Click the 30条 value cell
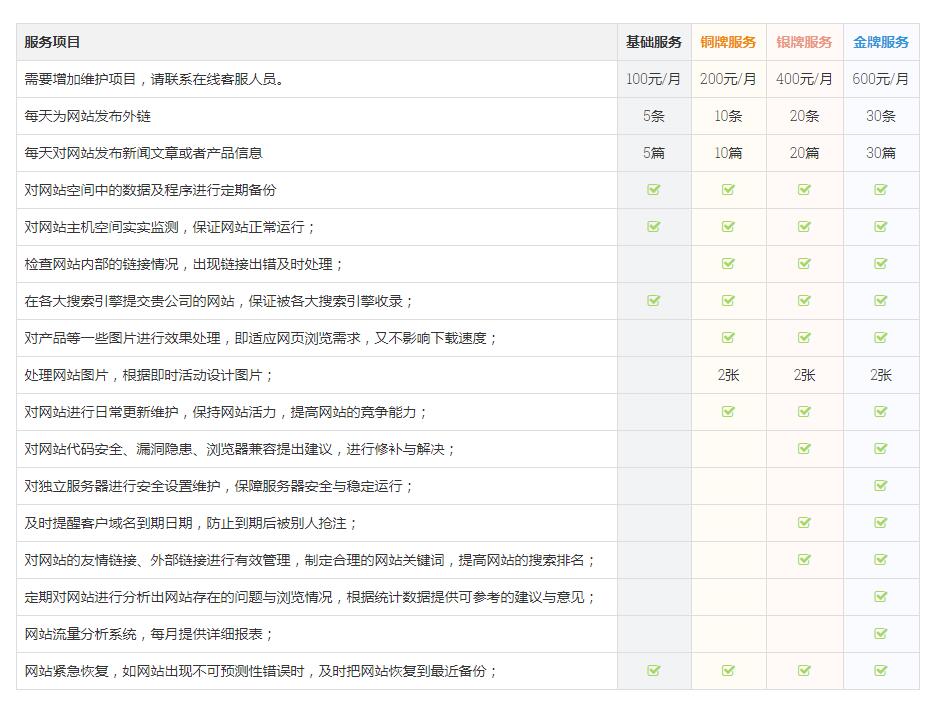This screenshot has width=941, height=712. [x=880, y=116]
